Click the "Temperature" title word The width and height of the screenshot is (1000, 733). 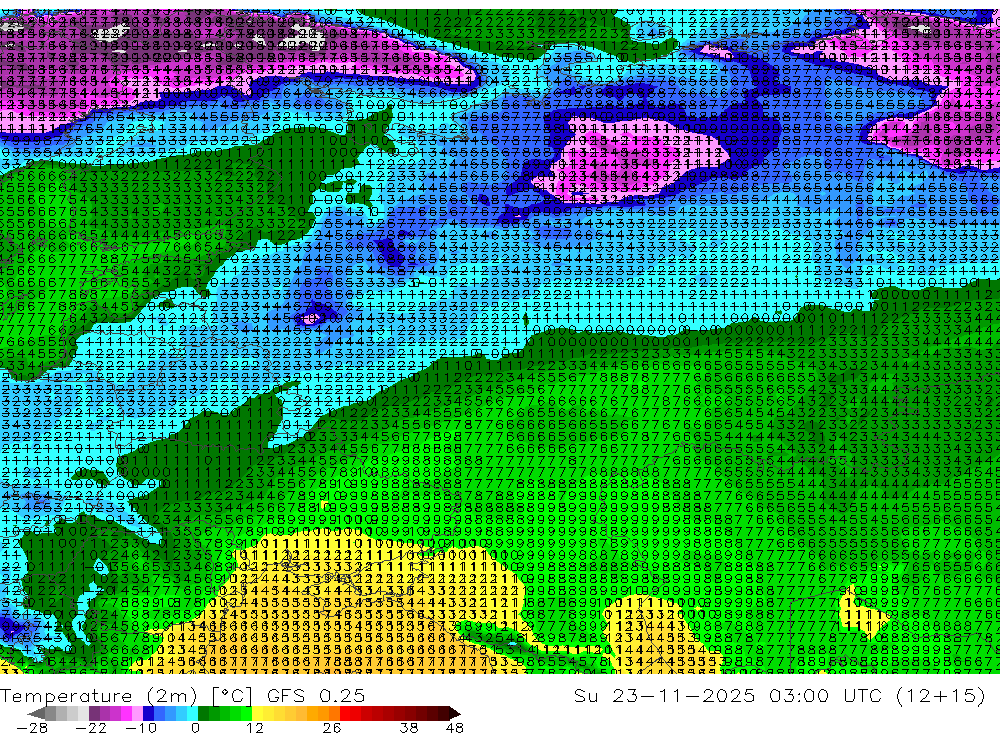pyautogui.click(x=66, y=696)
